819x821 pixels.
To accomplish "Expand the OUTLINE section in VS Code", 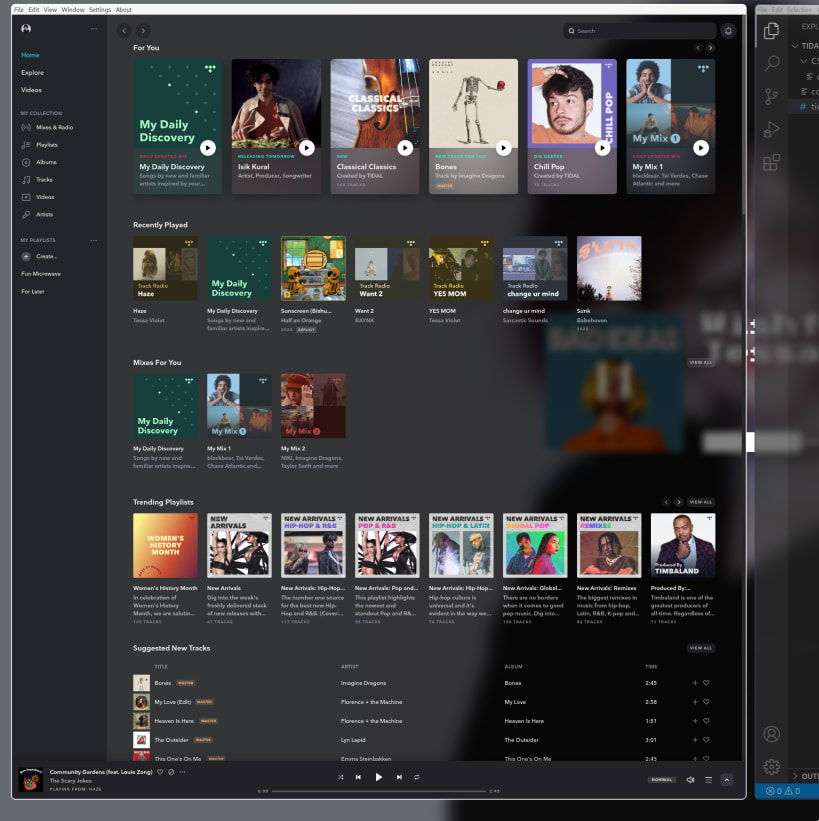I will (x=804, y=775).
